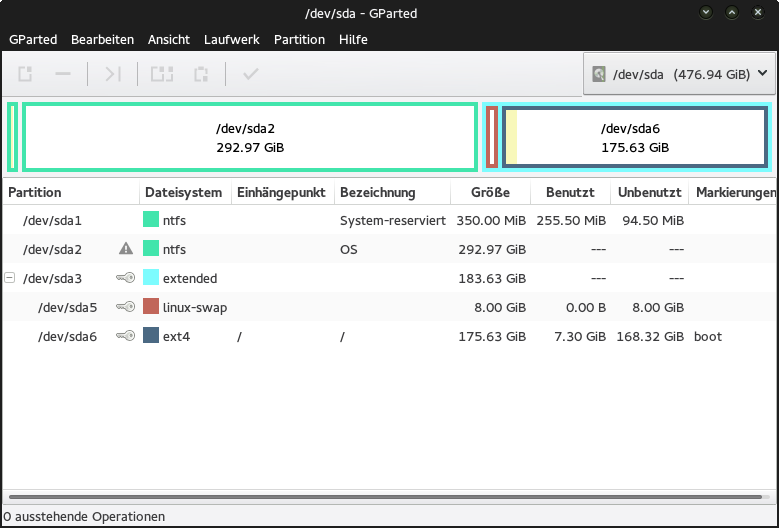Click the 350.00 MiB size cell

pyautogui.click(x=491, y=221)
